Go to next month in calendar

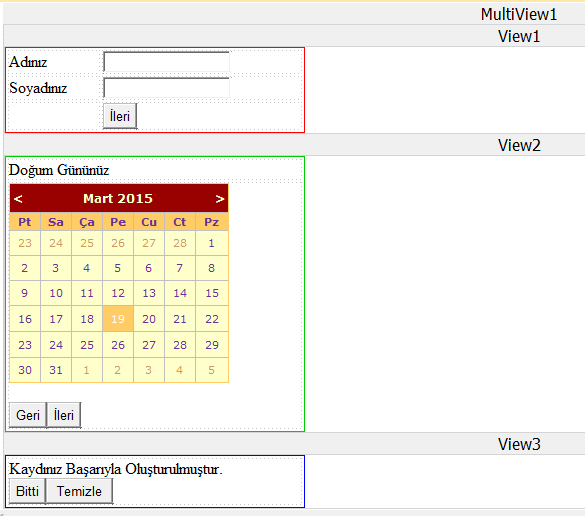point(220,199)
